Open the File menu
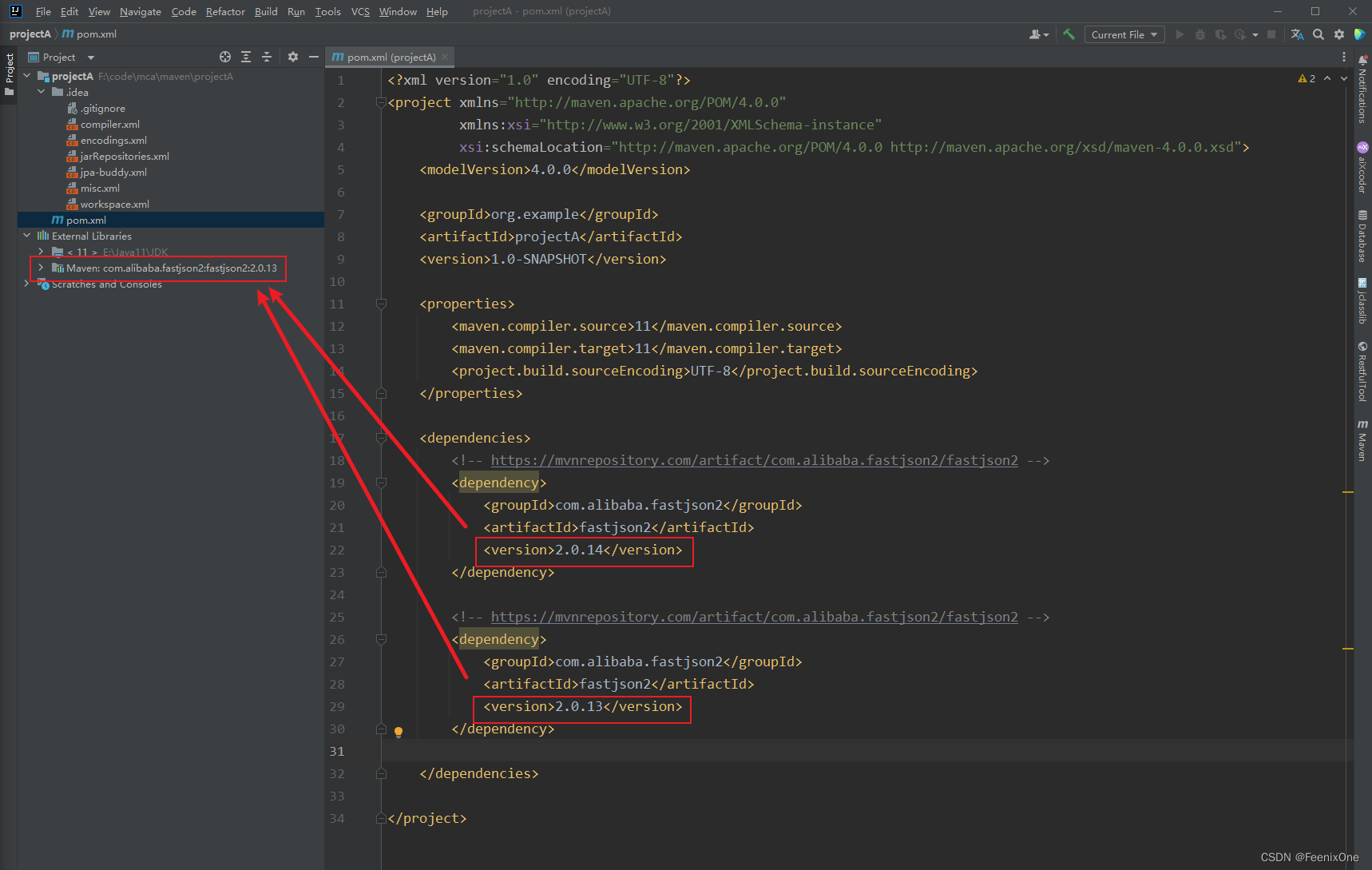The width and height of the screenshot is (1372, 870). point(43,11)
